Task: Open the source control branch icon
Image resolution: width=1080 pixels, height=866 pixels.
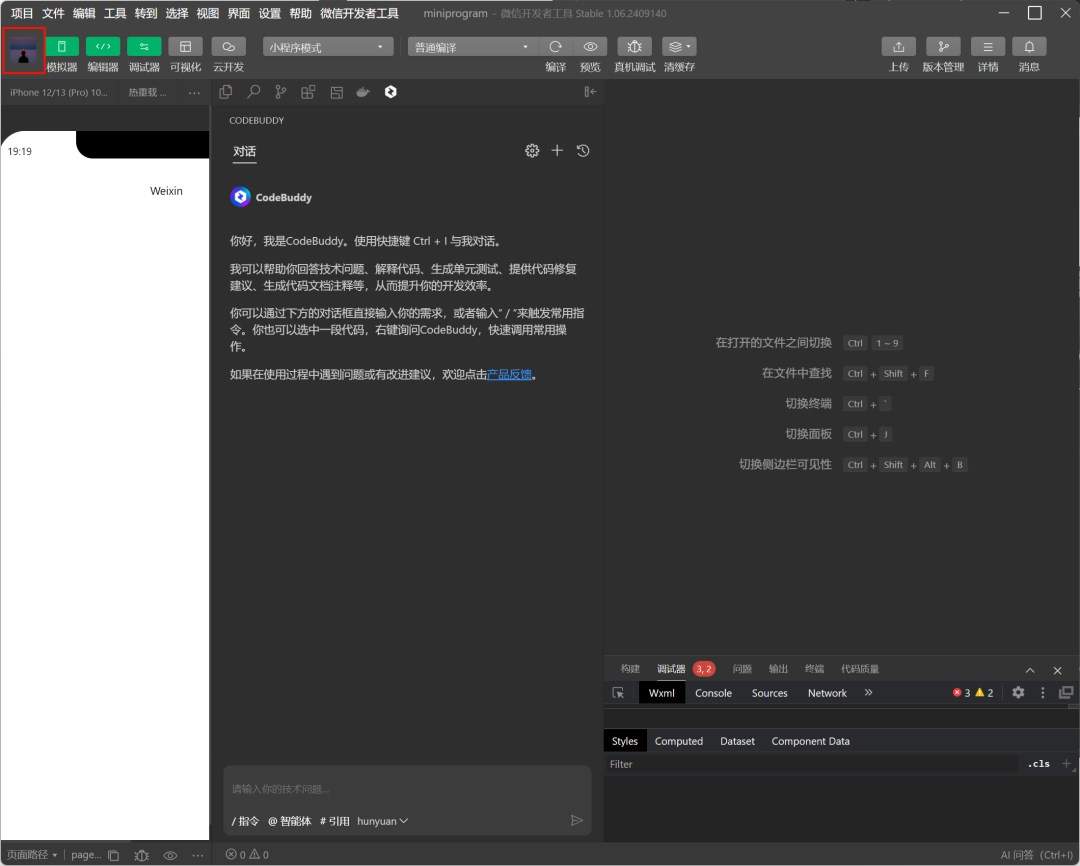Action: (280, 92)
